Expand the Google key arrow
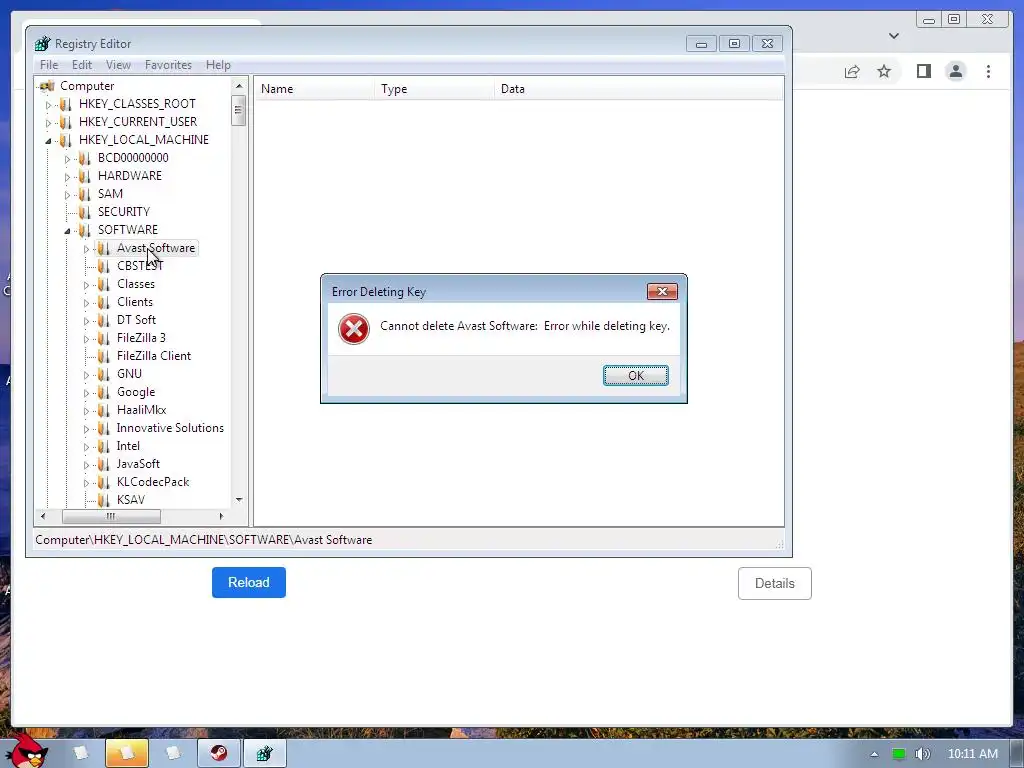1024x768 pixels. (x=86, y=393)
